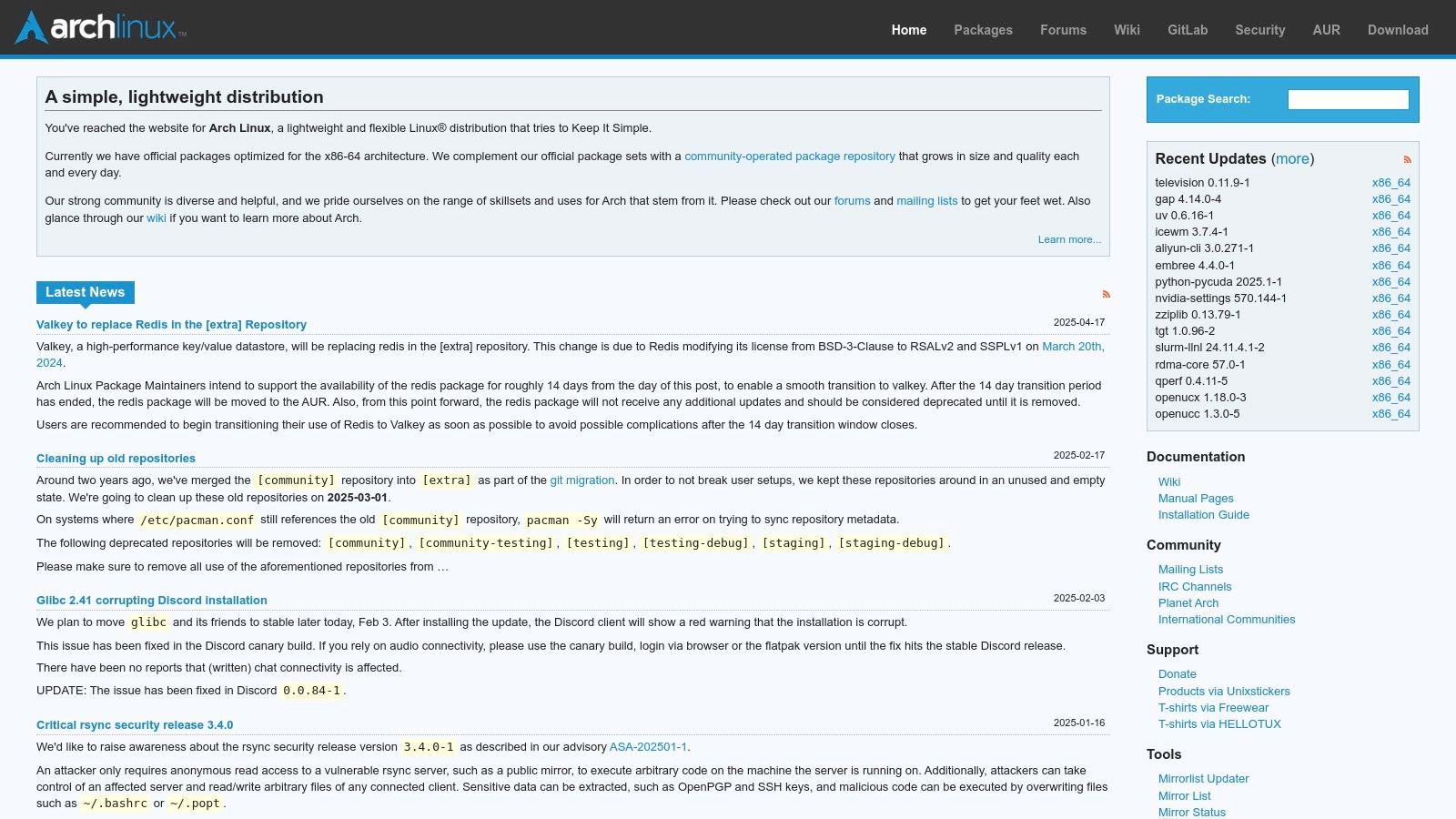This screenshot has height=819, width=1456.
Task: Open the Mailing Lists sidebar link
Action: (x=1190, y=570)
